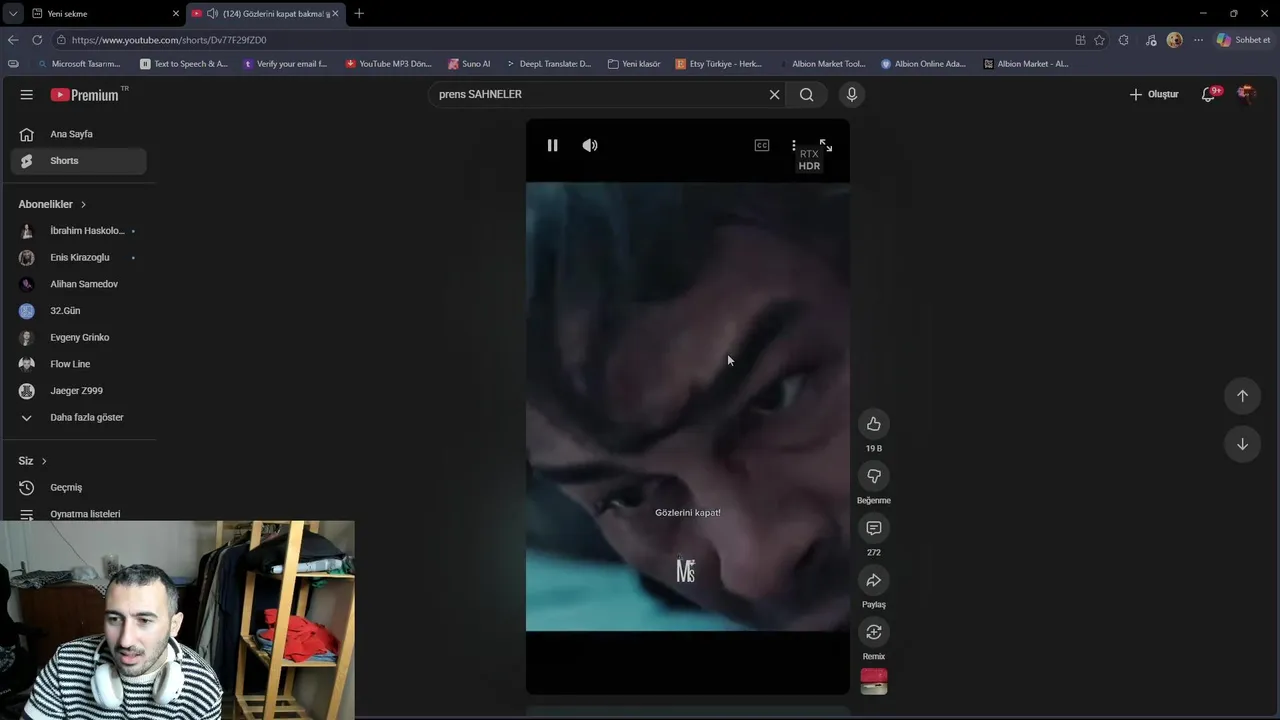Open Etsy Türkiye bookmark
Viewport: 1280px width, 720px height.
[719, 64]
